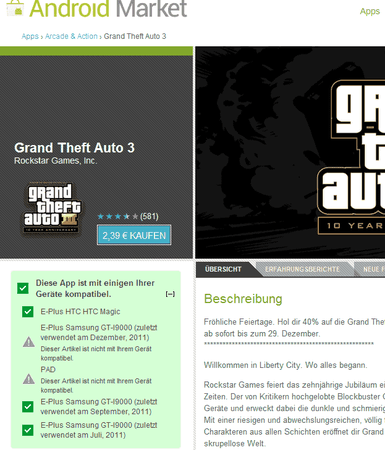The width and height of the screenshot is (385, 450).
Task: Buy the app for 2,39 €
Action: tap(134, 235)
